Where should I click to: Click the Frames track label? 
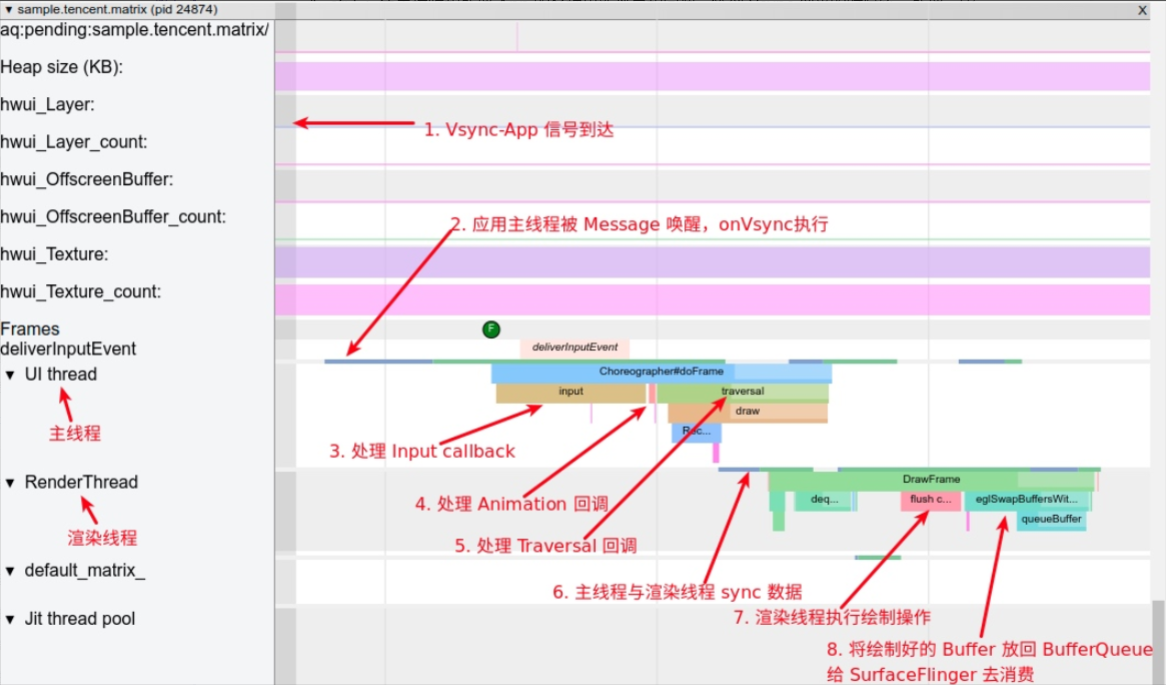pos(30,328)
